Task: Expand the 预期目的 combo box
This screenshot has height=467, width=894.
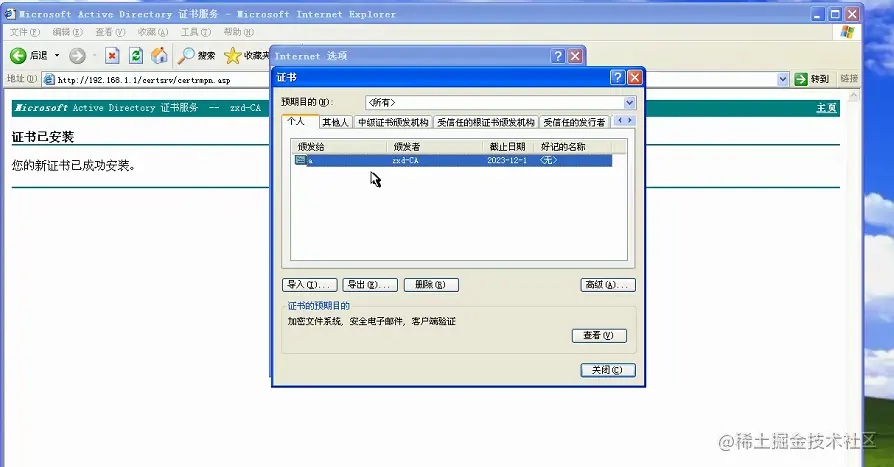Action: click(x=629, y=103)
